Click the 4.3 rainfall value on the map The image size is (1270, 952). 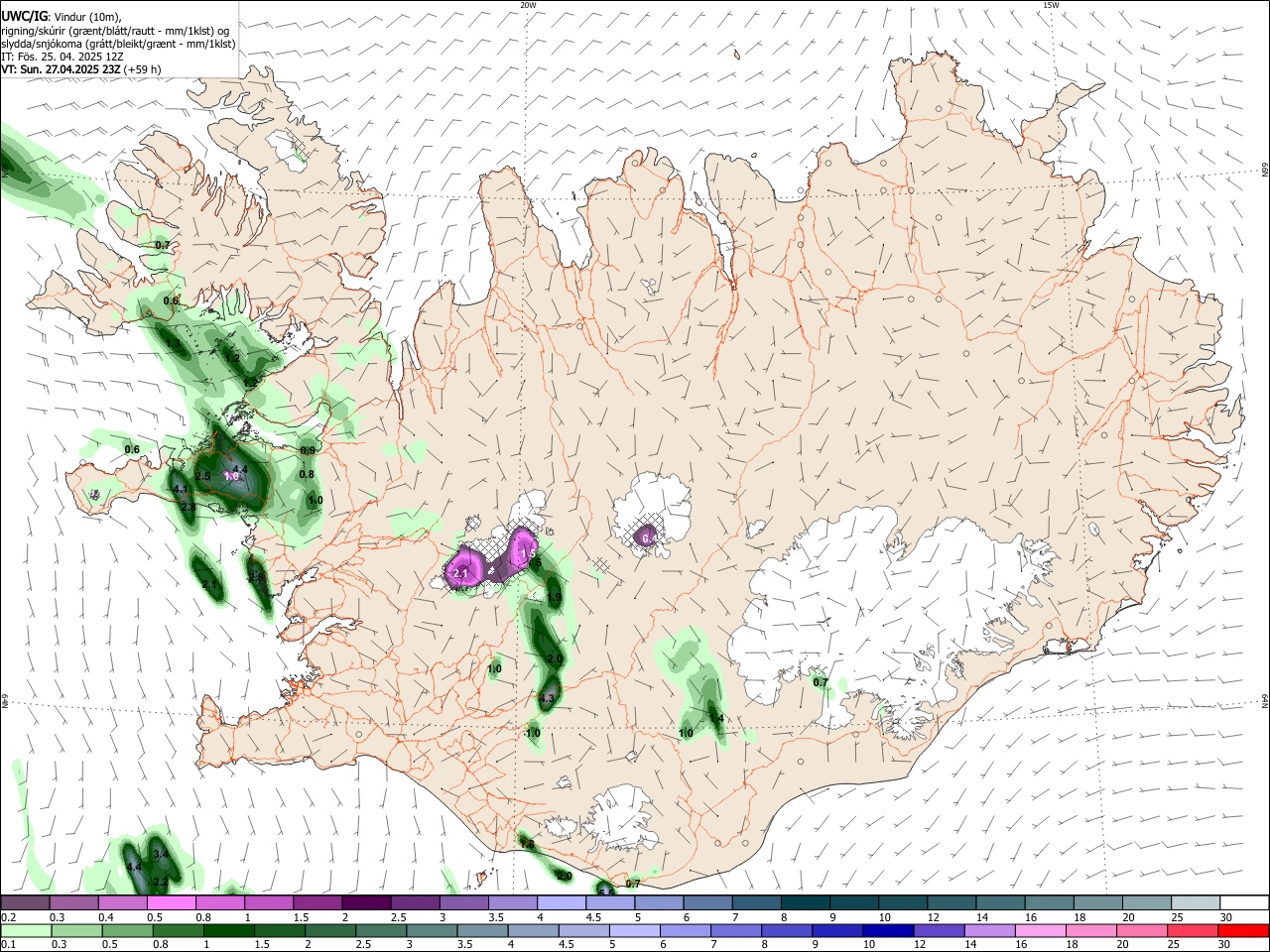(546, 698)
